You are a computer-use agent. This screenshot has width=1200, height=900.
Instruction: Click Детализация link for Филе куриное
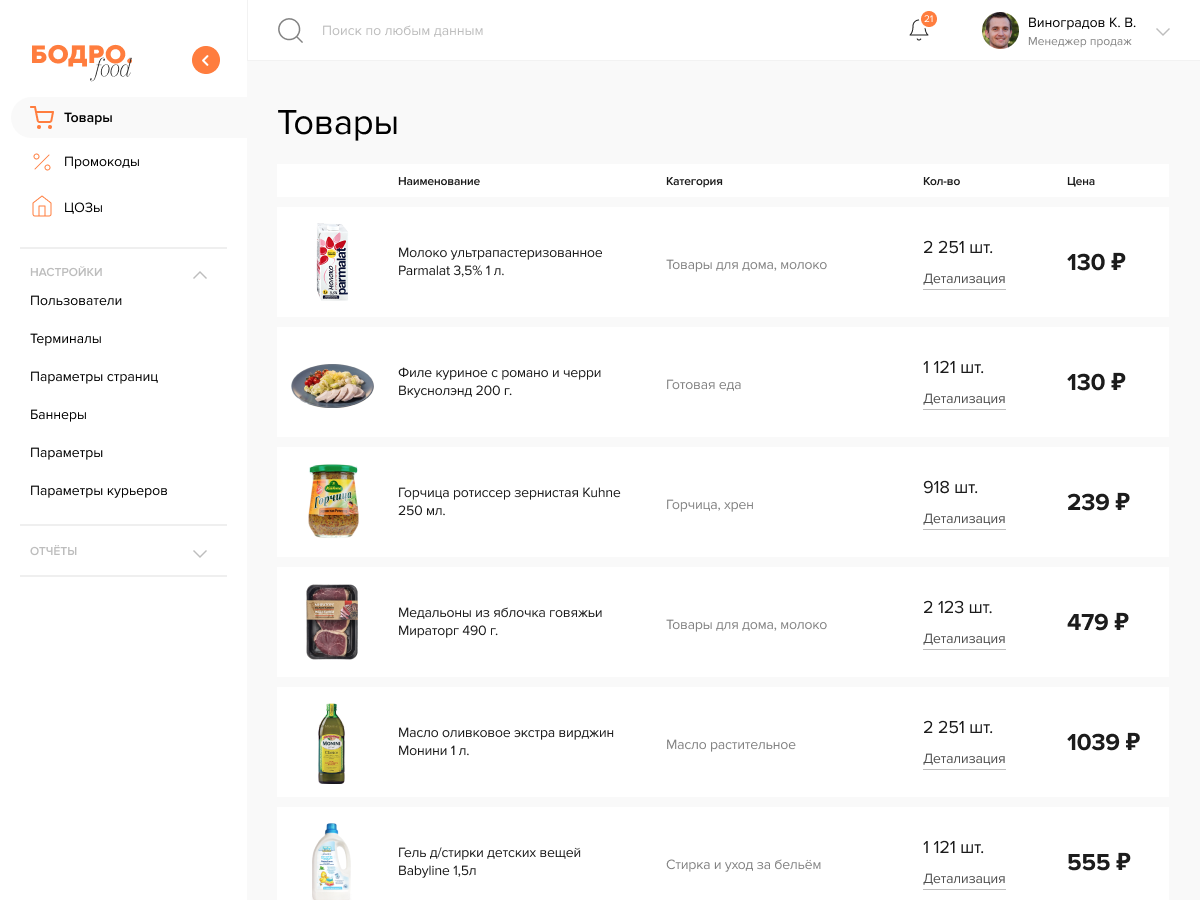[x=964, y=399]
